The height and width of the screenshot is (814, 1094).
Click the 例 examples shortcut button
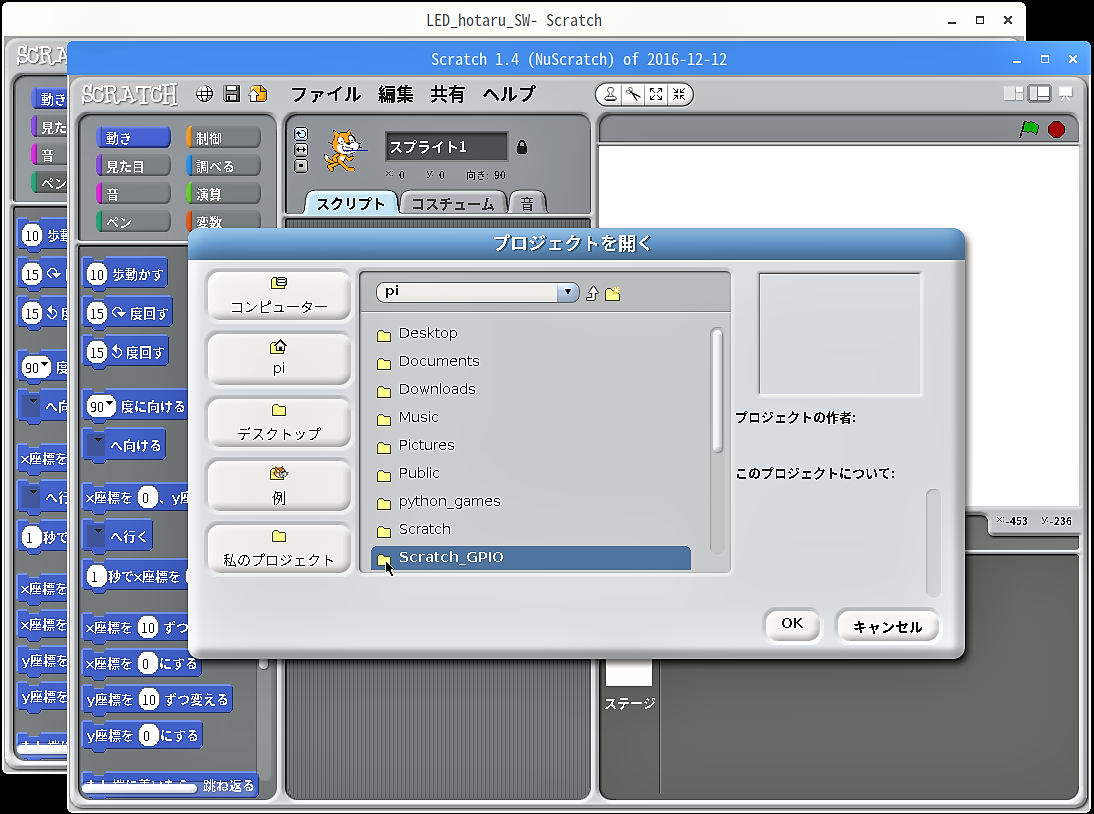coord(279,485)
